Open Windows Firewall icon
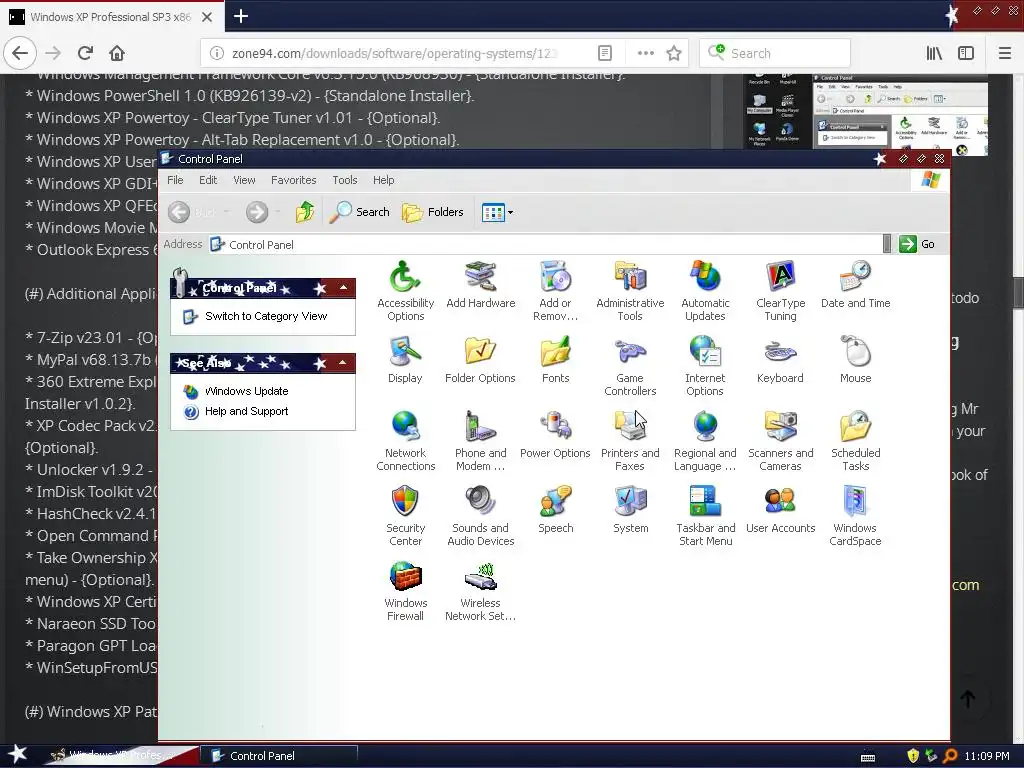 [405, 591]
